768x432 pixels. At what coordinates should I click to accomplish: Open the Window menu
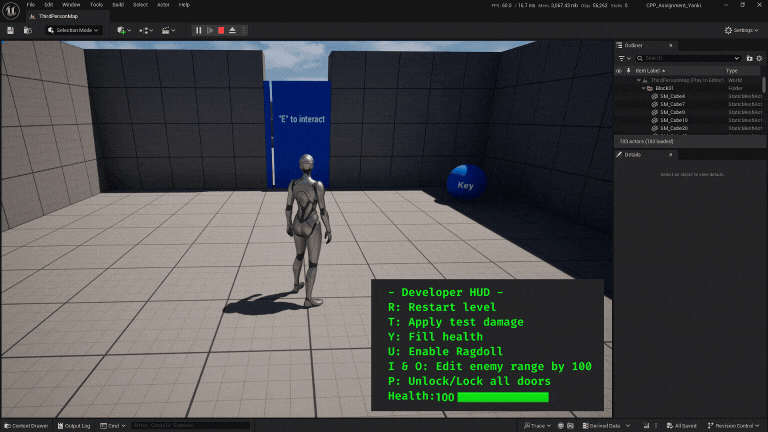[71, 5]
